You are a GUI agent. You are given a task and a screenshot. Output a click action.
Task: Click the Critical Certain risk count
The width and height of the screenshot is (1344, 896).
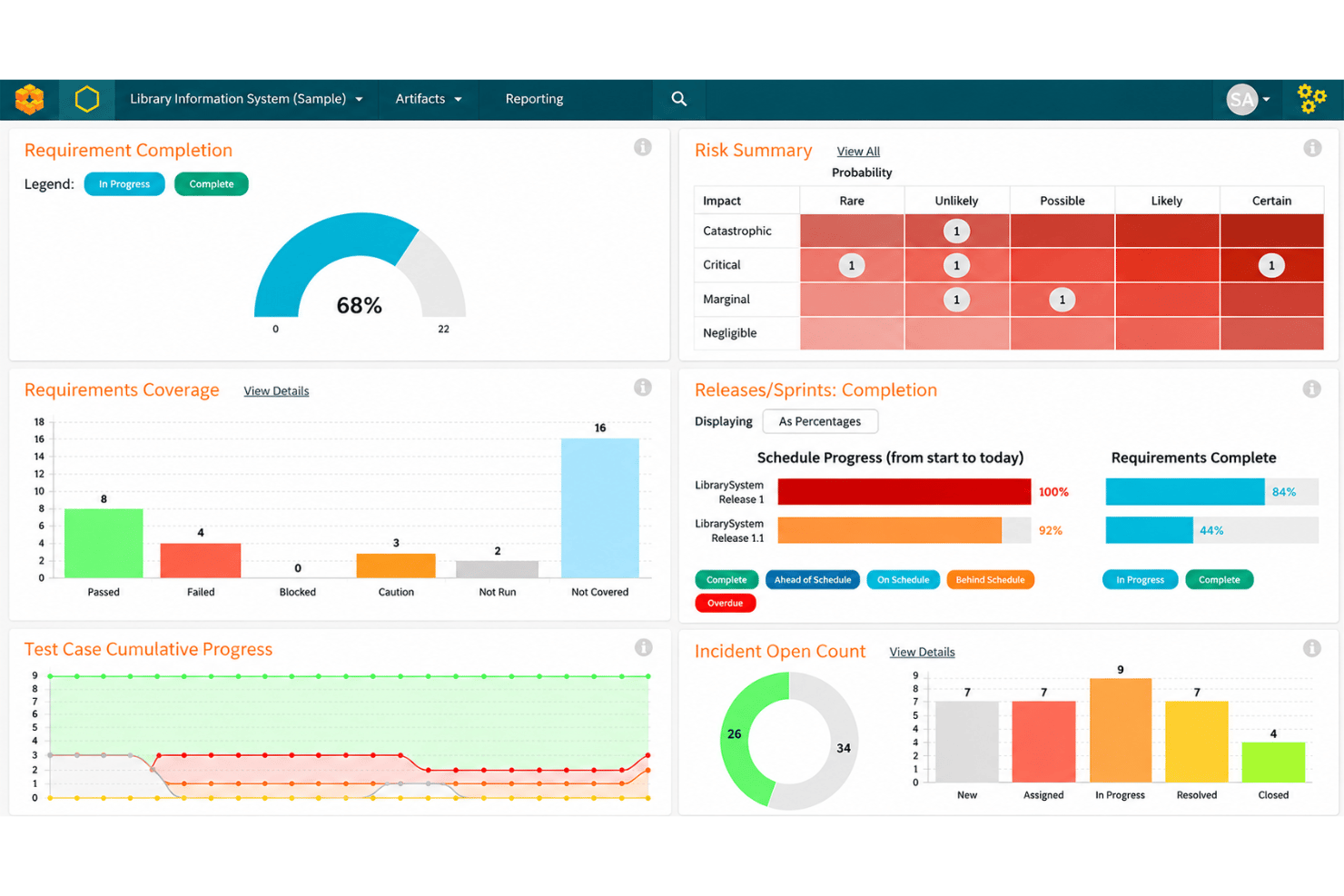pyautogui.click(x=1271, y=266)
